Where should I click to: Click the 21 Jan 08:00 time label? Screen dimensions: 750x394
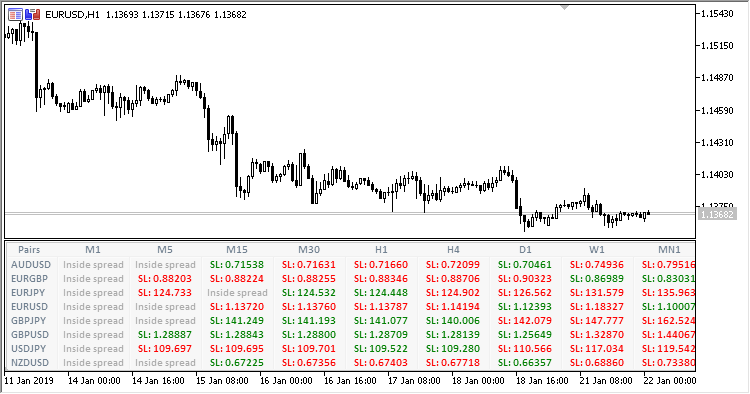606,381
